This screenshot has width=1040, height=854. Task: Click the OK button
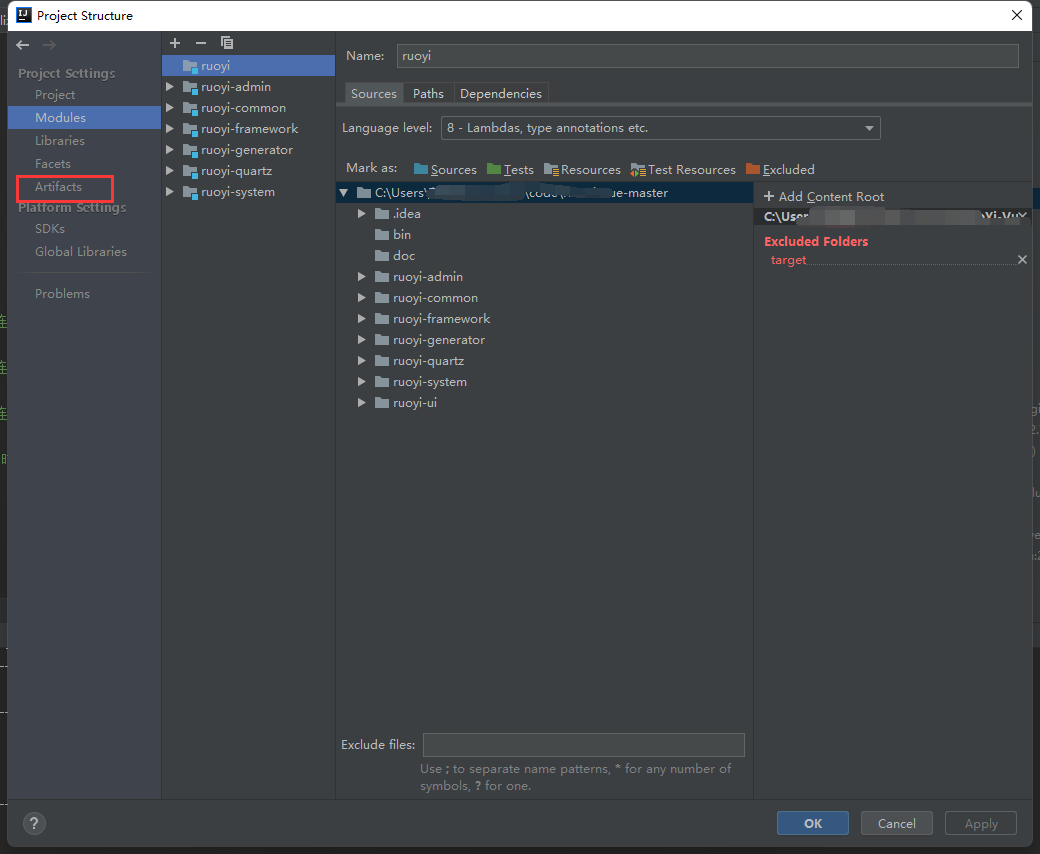coord(812,824)
